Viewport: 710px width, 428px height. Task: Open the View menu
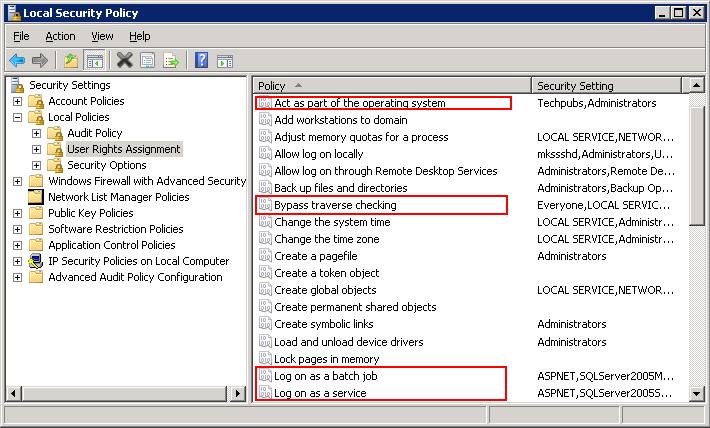(x=102, y=36)
